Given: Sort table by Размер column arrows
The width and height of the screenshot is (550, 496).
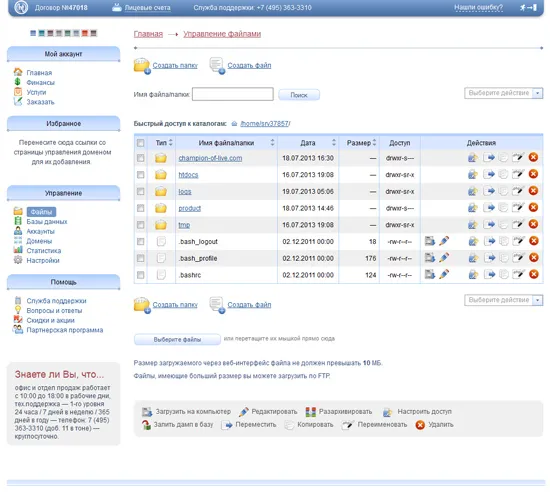Looking at the screenshot, I should coord(374,142).
